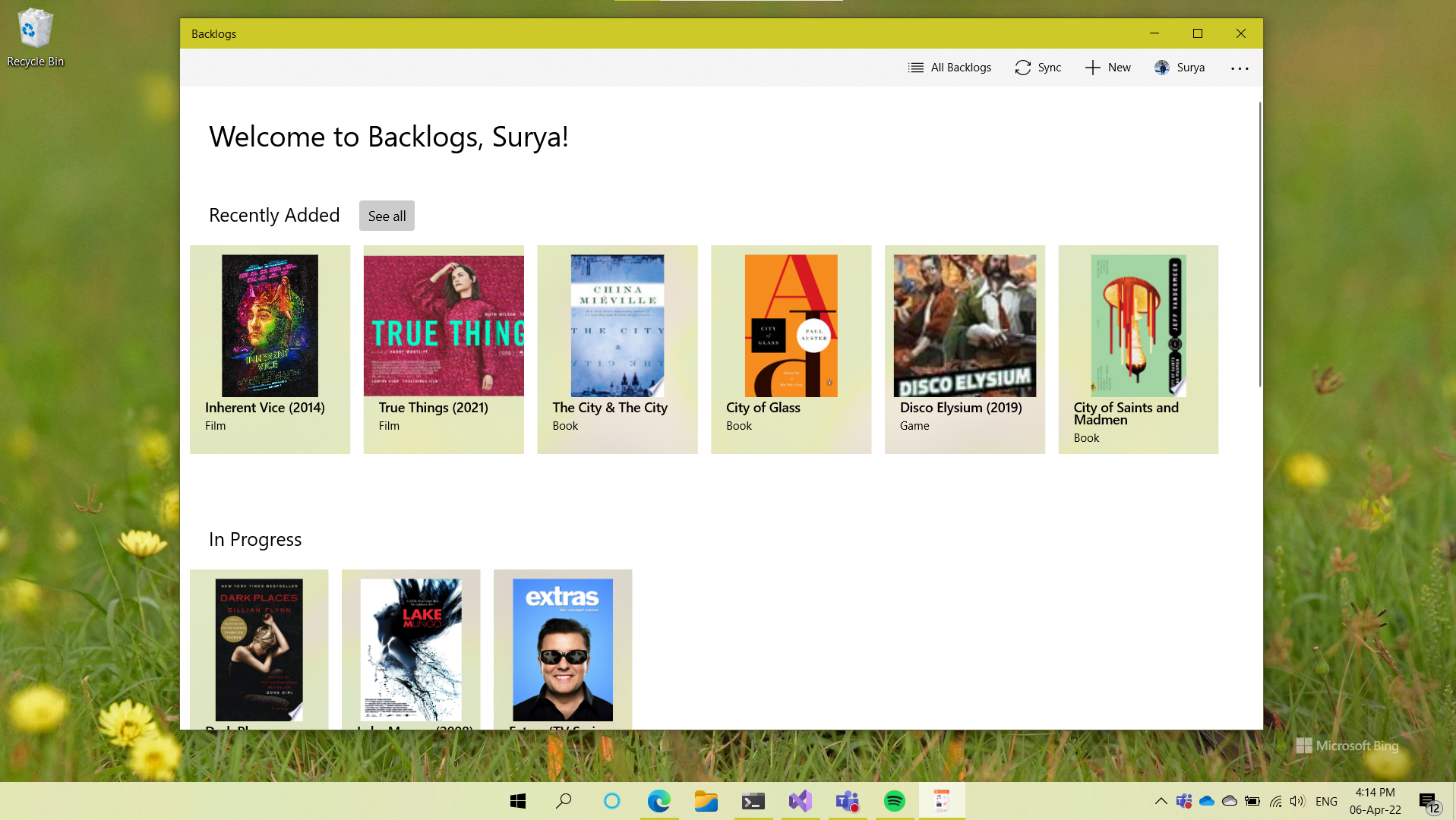Open Recycle Bin on the desktop

pyautogui.click(x=35, y=38)
